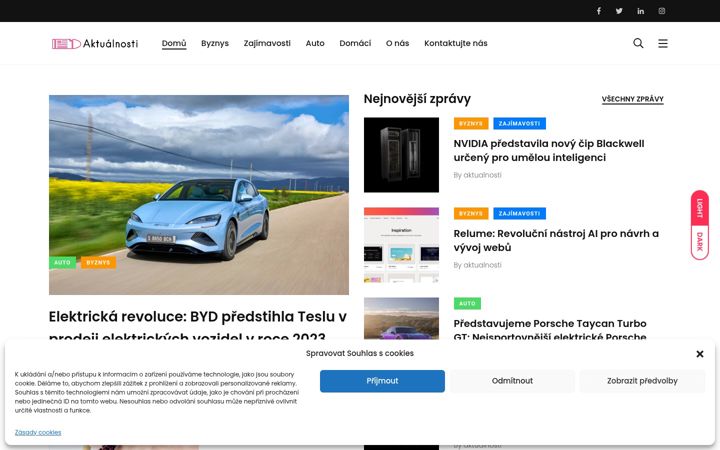720x450 pixels.
Task: Click the Odmítnout cookies button
Action: [x=512, y=381]
